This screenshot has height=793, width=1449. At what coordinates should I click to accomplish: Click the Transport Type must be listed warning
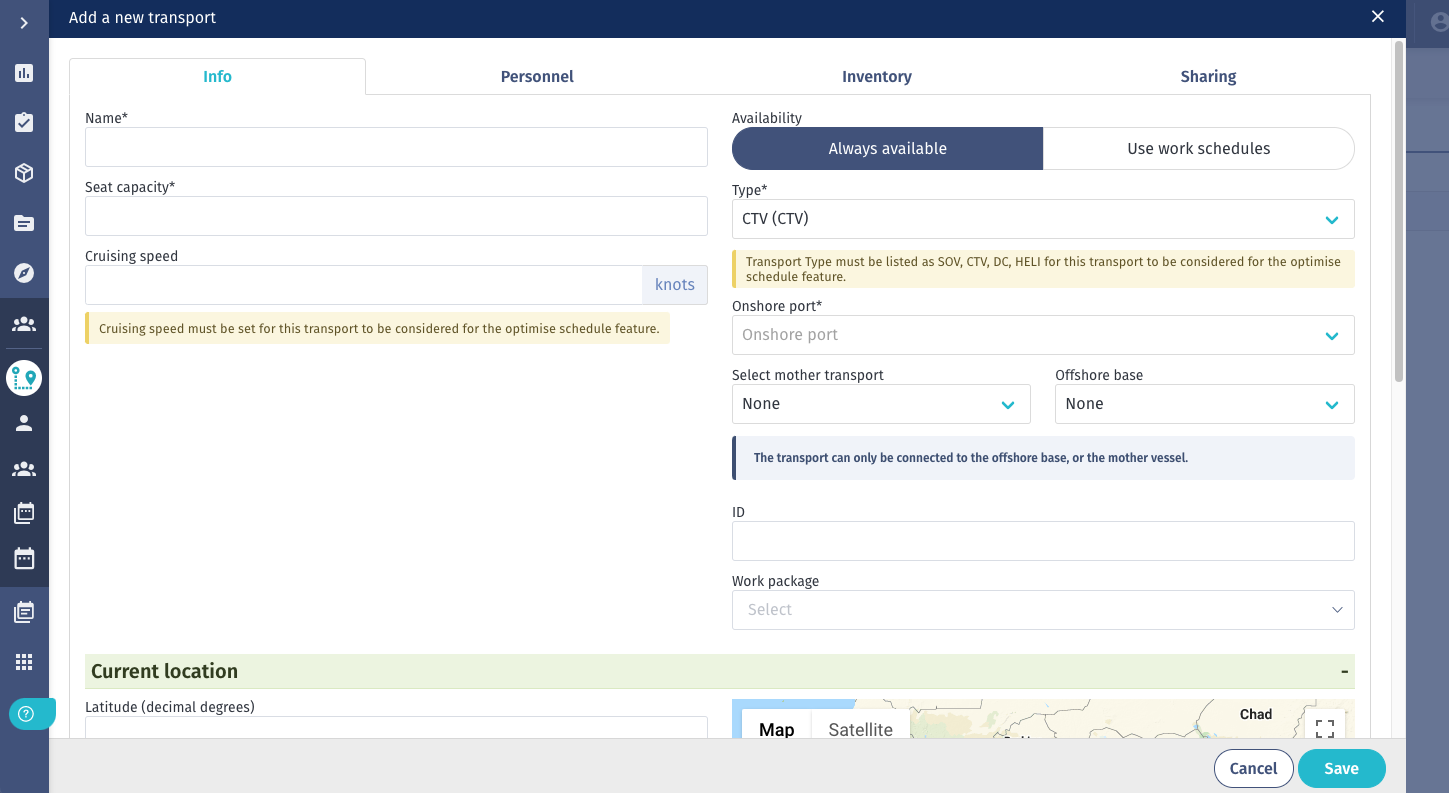pos(1043,269)
